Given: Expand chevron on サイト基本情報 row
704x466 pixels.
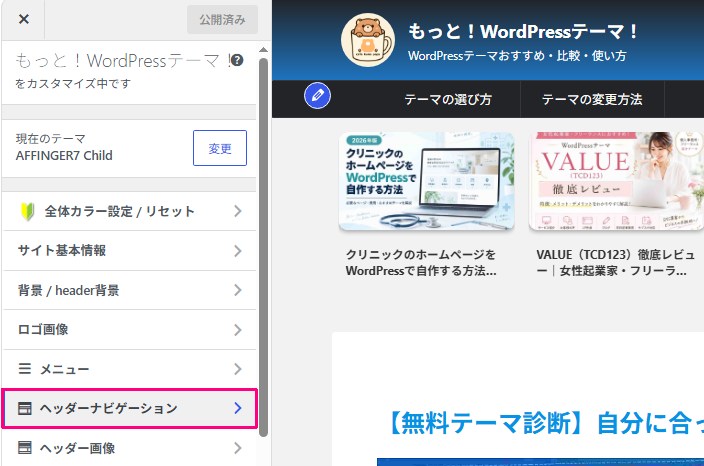Looking at the screenshot, I should (238, 251).
